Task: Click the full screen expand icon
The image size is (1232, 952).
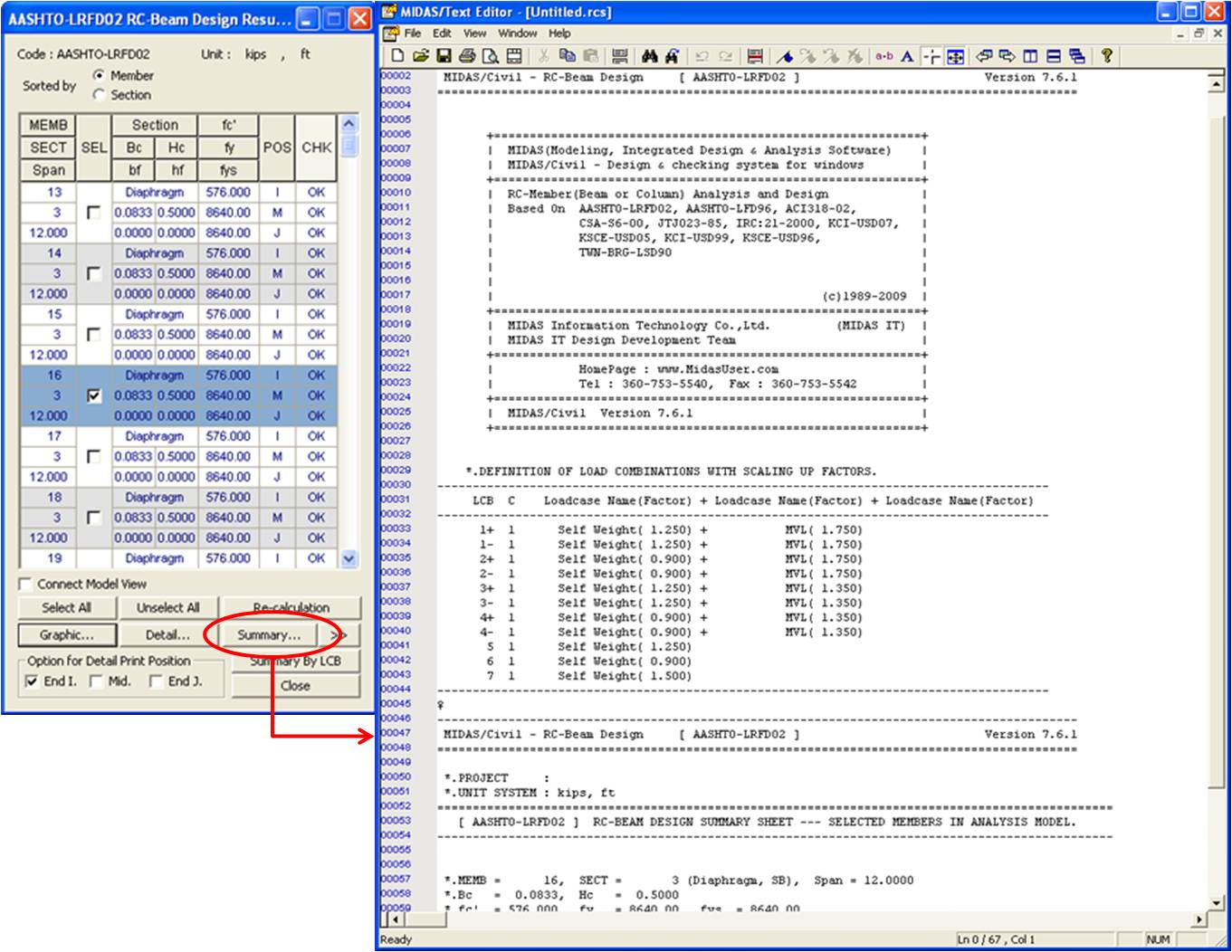Action: click(x=955, y=56)
